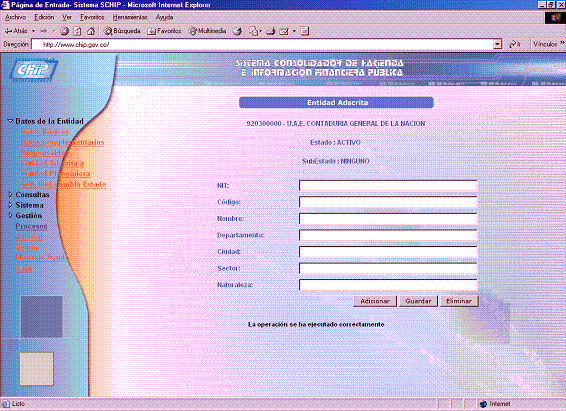Open the Edición menu
Viewport: 566px width, 411px height.
click(44, 17)
